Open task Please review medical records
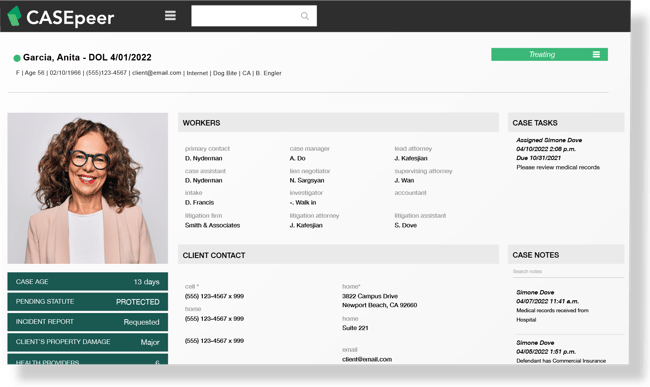The height and width of the screenshot is (387, 650). pyautogui.click(x=558, y=167)
